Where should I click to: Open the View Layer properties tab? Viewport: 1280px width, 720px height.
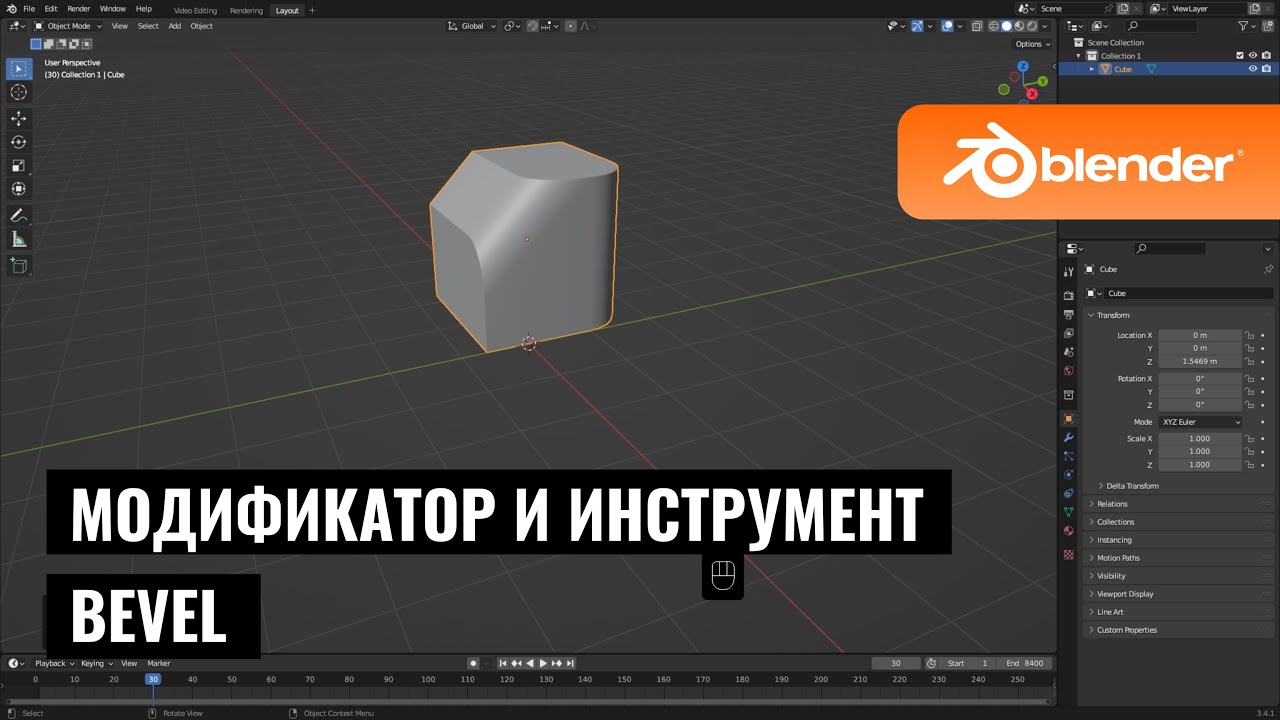(x=1068, y=333)
